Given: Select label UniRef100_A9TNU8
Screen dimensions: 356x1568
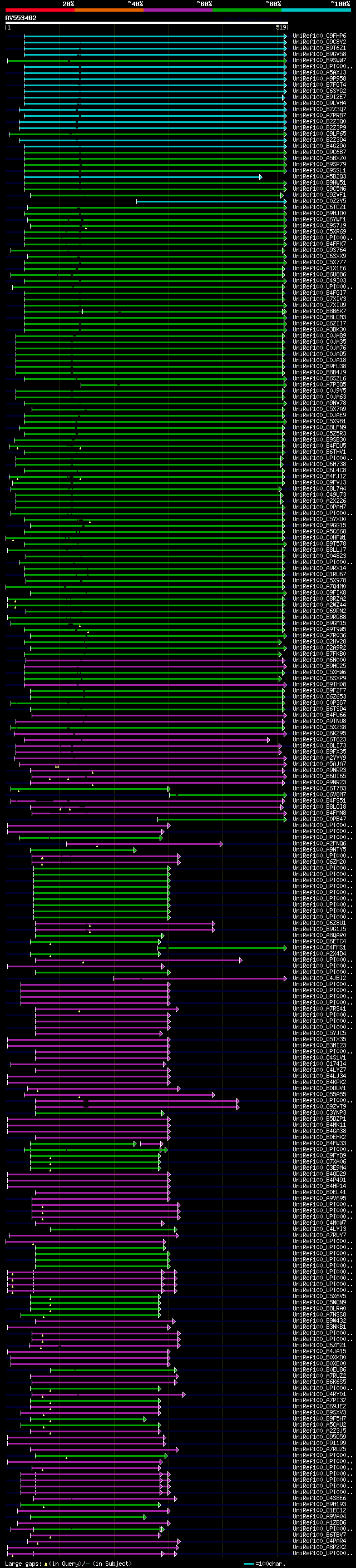Looking at the screenshot, I should click(319, 721).
